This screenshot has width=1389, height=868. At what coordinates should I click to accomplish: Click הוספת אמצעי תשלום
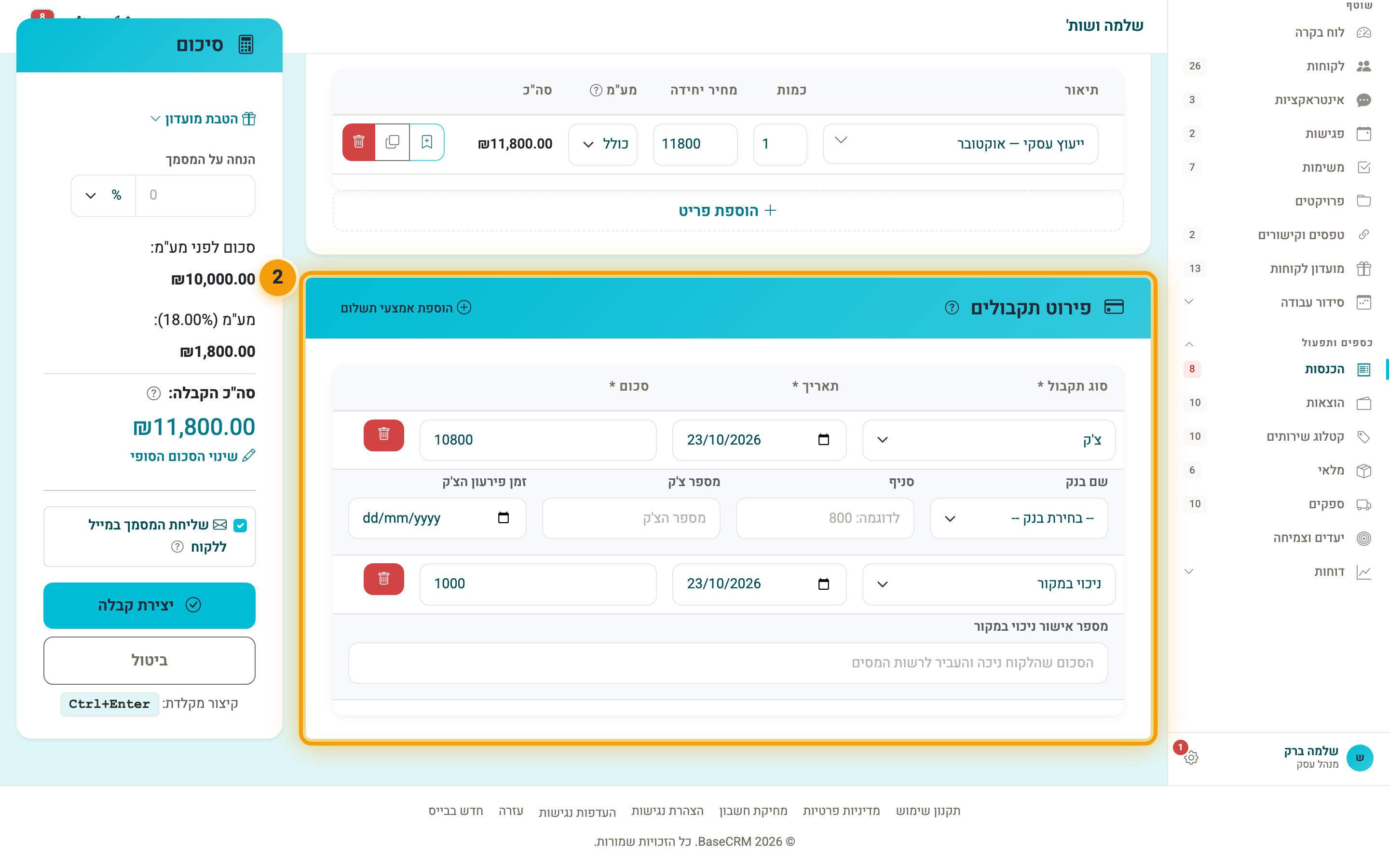pos(406,308)
